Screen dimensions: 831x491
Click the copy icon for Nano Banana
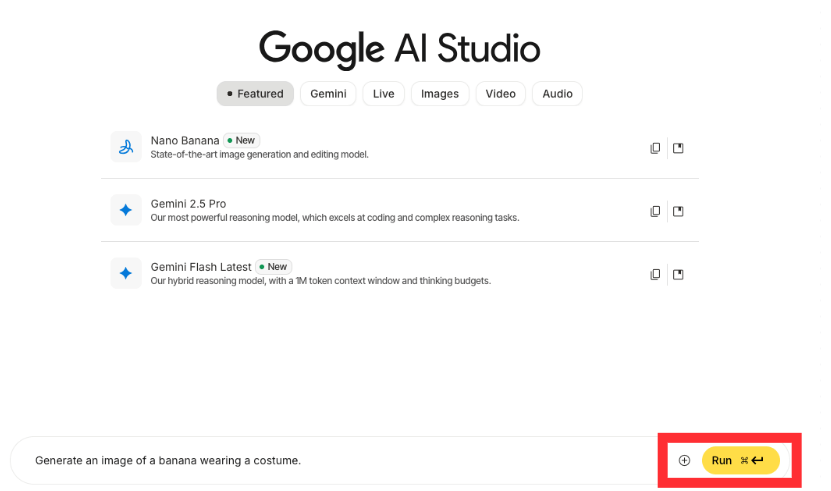click(x=655, y=148)
